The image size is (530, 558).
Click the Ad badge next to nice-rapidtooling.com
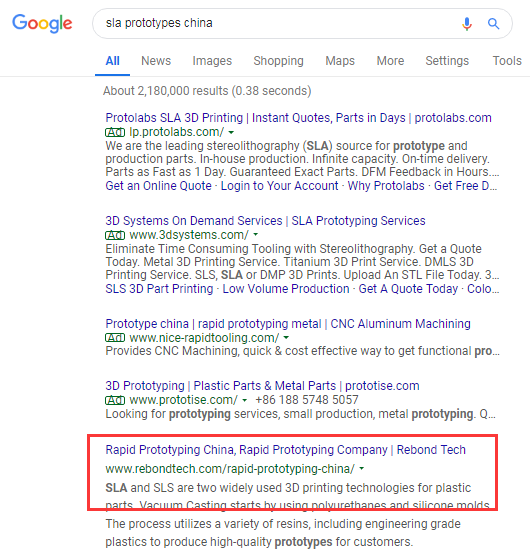pyautogui.click(x=115, y=338)
